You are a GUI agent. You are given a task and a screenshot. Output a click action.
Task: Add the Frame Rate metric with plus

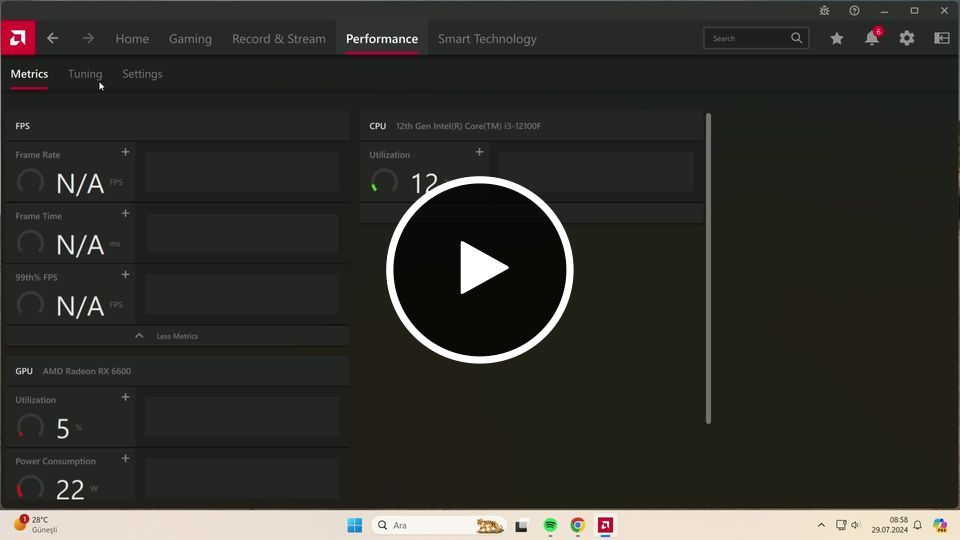(125, 152)
